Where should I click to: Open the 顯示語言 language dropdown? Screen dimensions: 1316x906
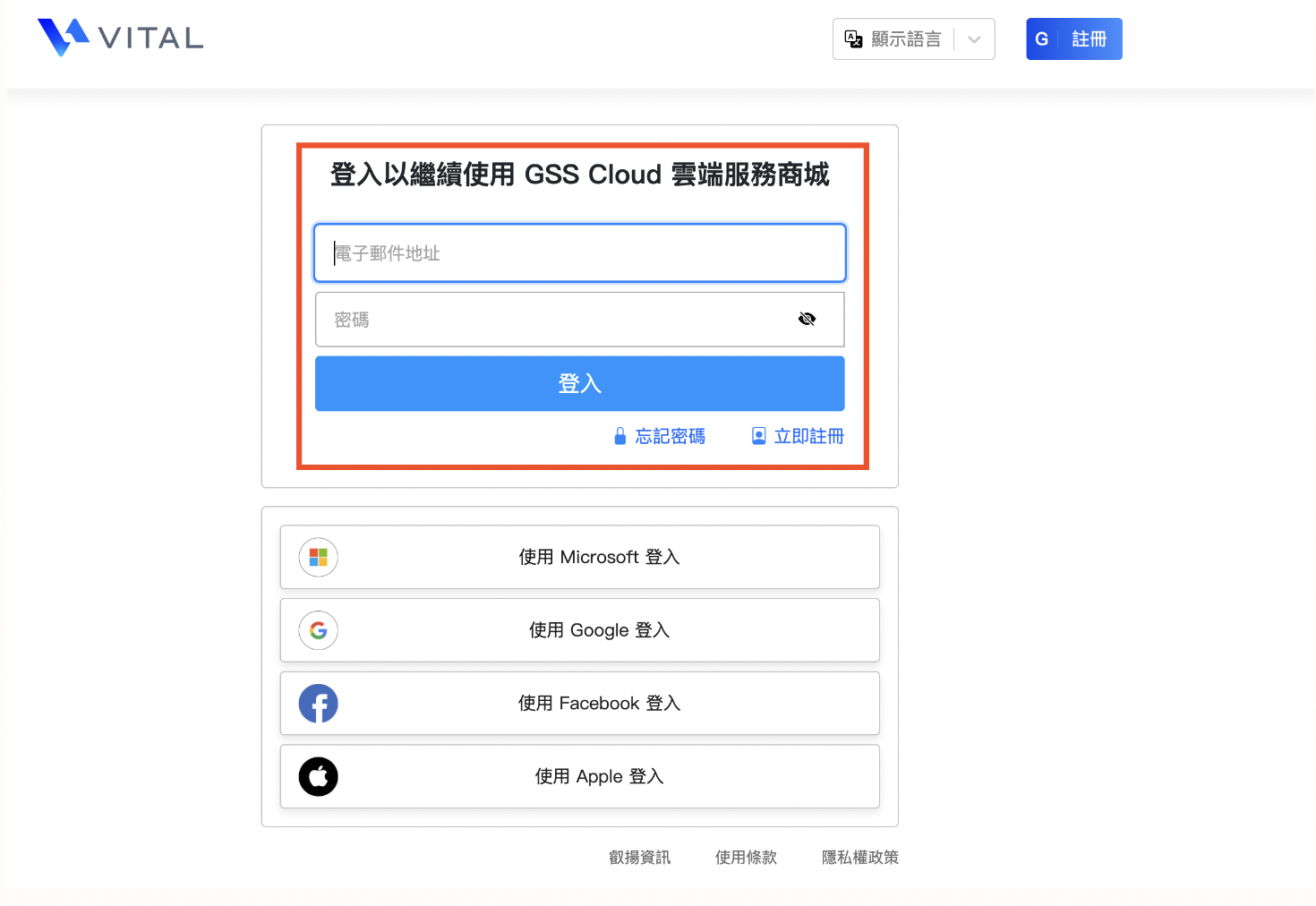click(913, 39)
